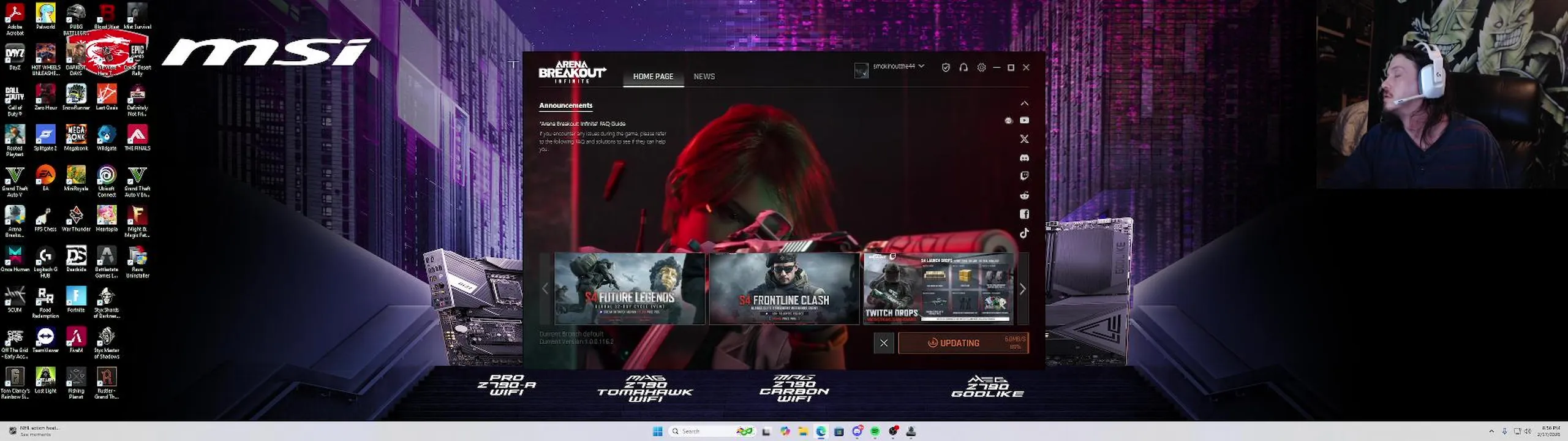Open the S4 Frontline Clash banner

coord(784,288)
